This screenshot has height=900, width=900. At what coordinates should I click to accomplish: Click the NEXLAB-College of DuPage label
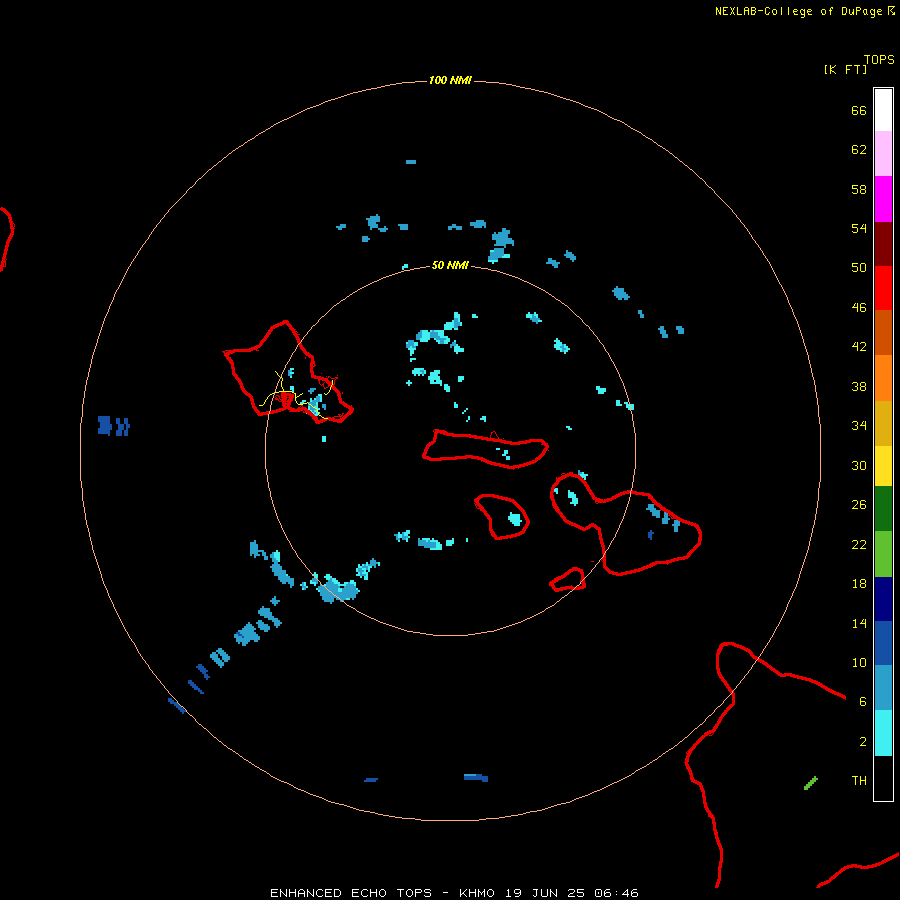point(798,11)
